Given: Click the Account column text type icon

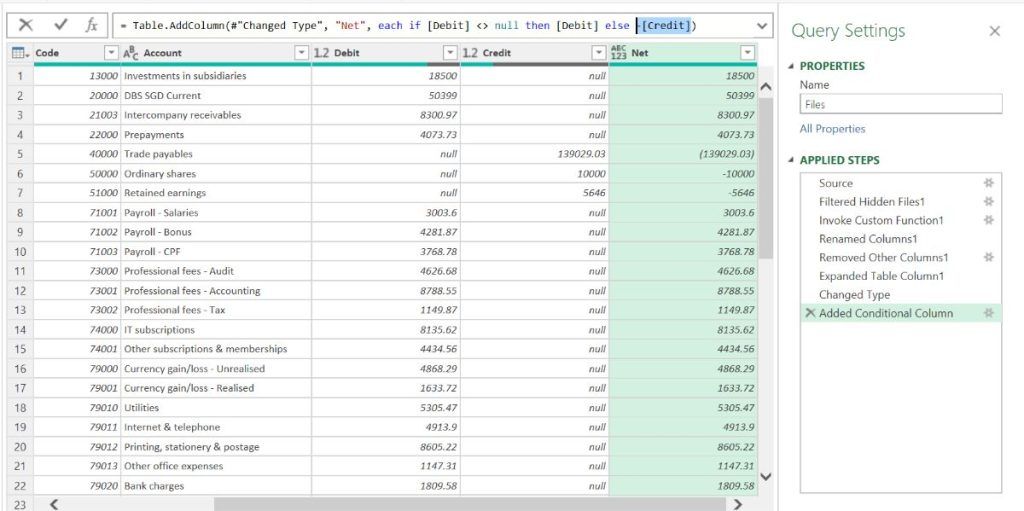Looking at the screenshot, I should point(131,53).
